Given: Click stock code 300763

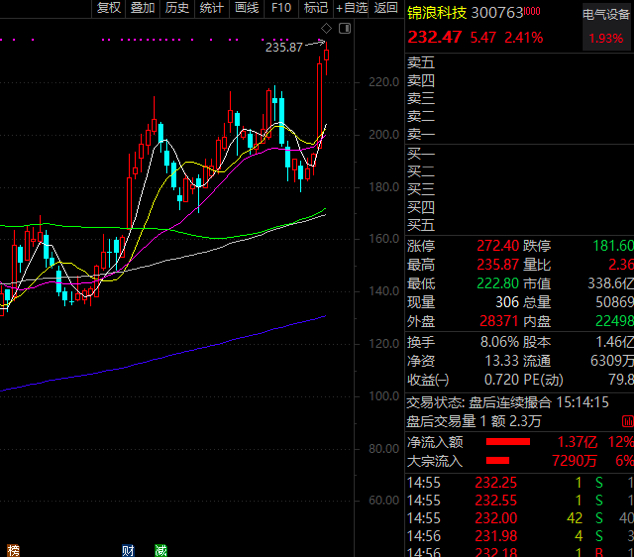Looking at the screenshot, I should pos(497,13).
